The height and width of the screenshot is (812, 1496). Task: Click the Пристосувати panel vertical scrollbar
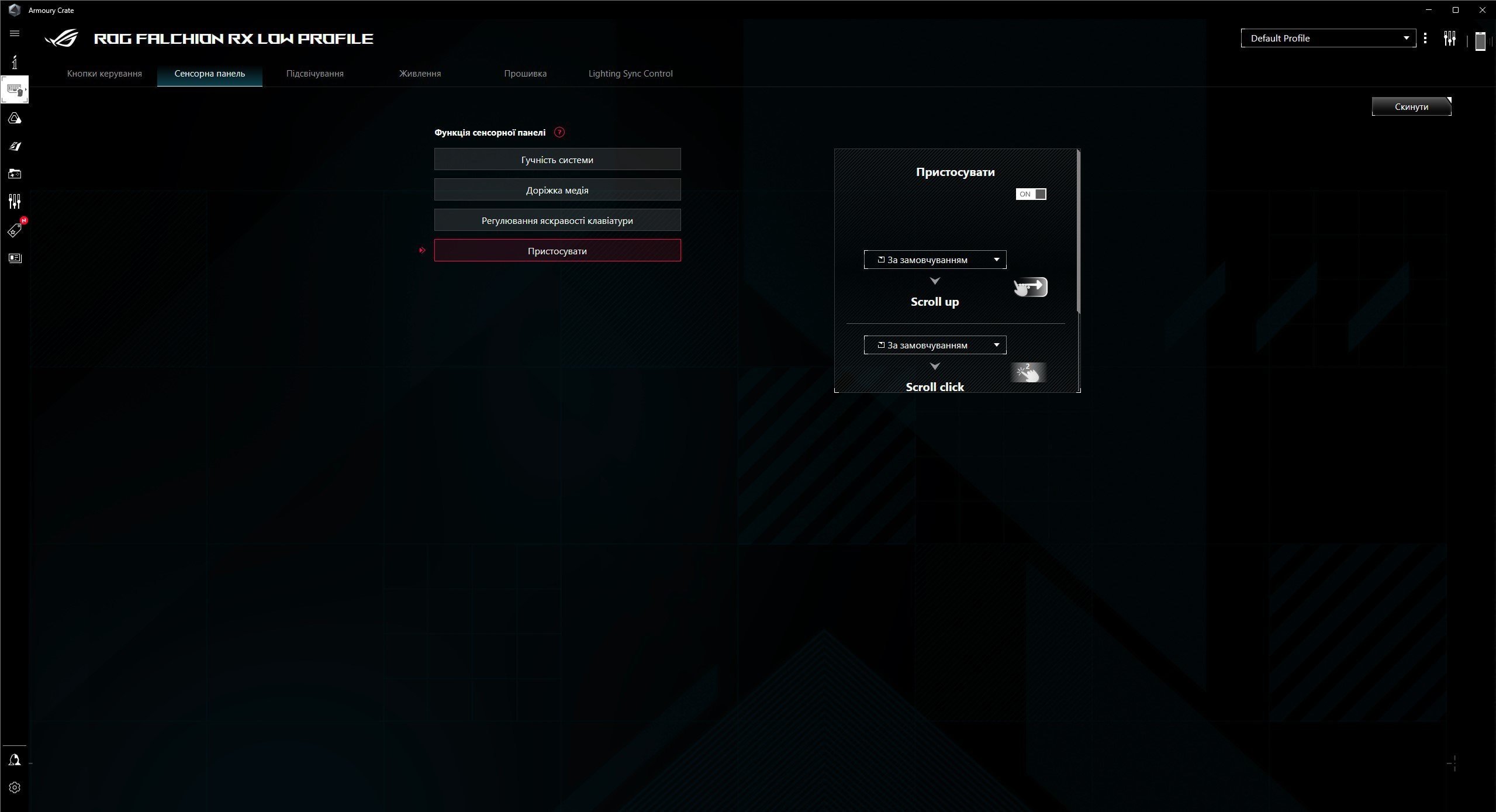click(1078, 231)
